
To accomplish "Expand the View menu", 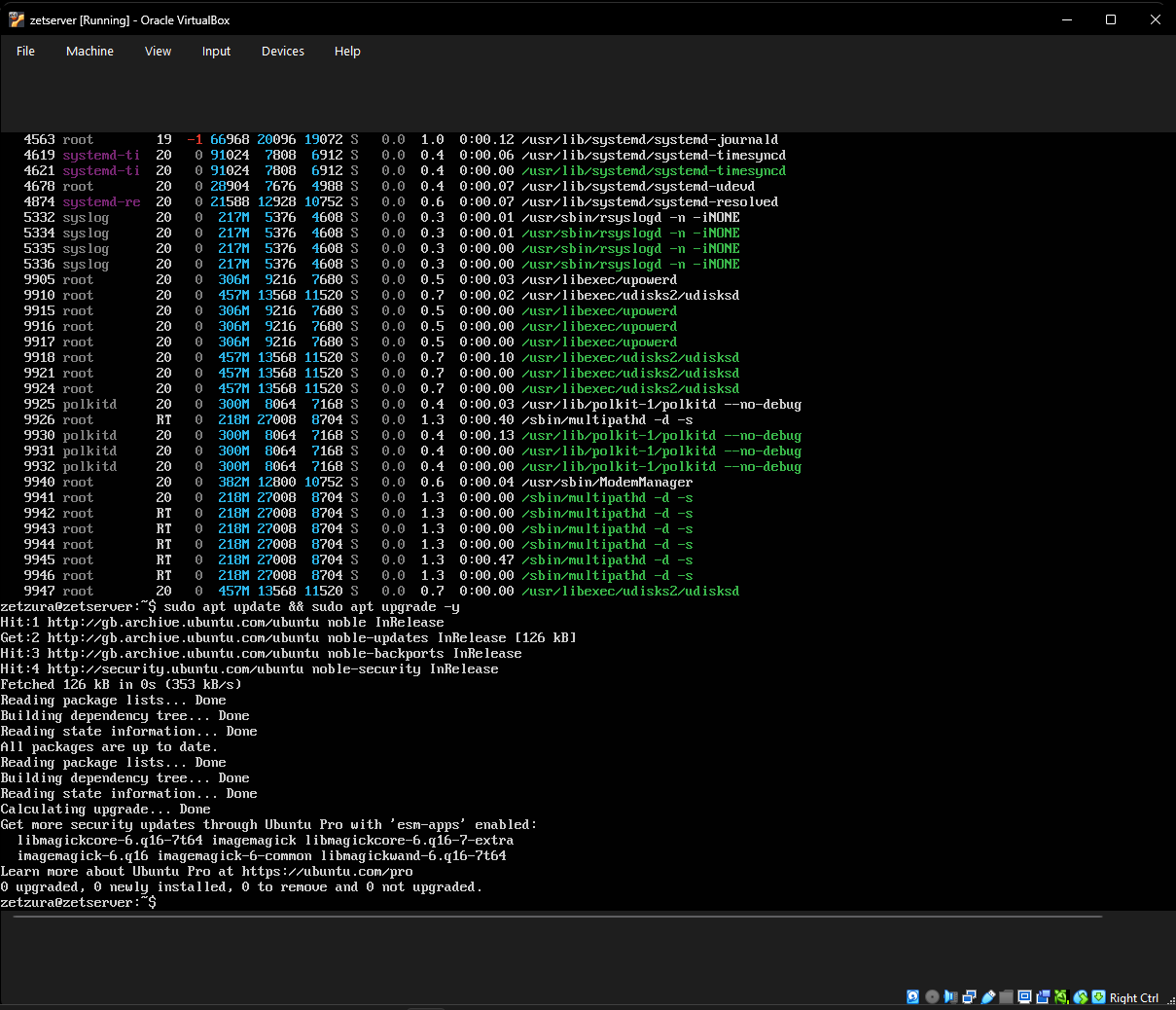I will [x=158, y=51].
